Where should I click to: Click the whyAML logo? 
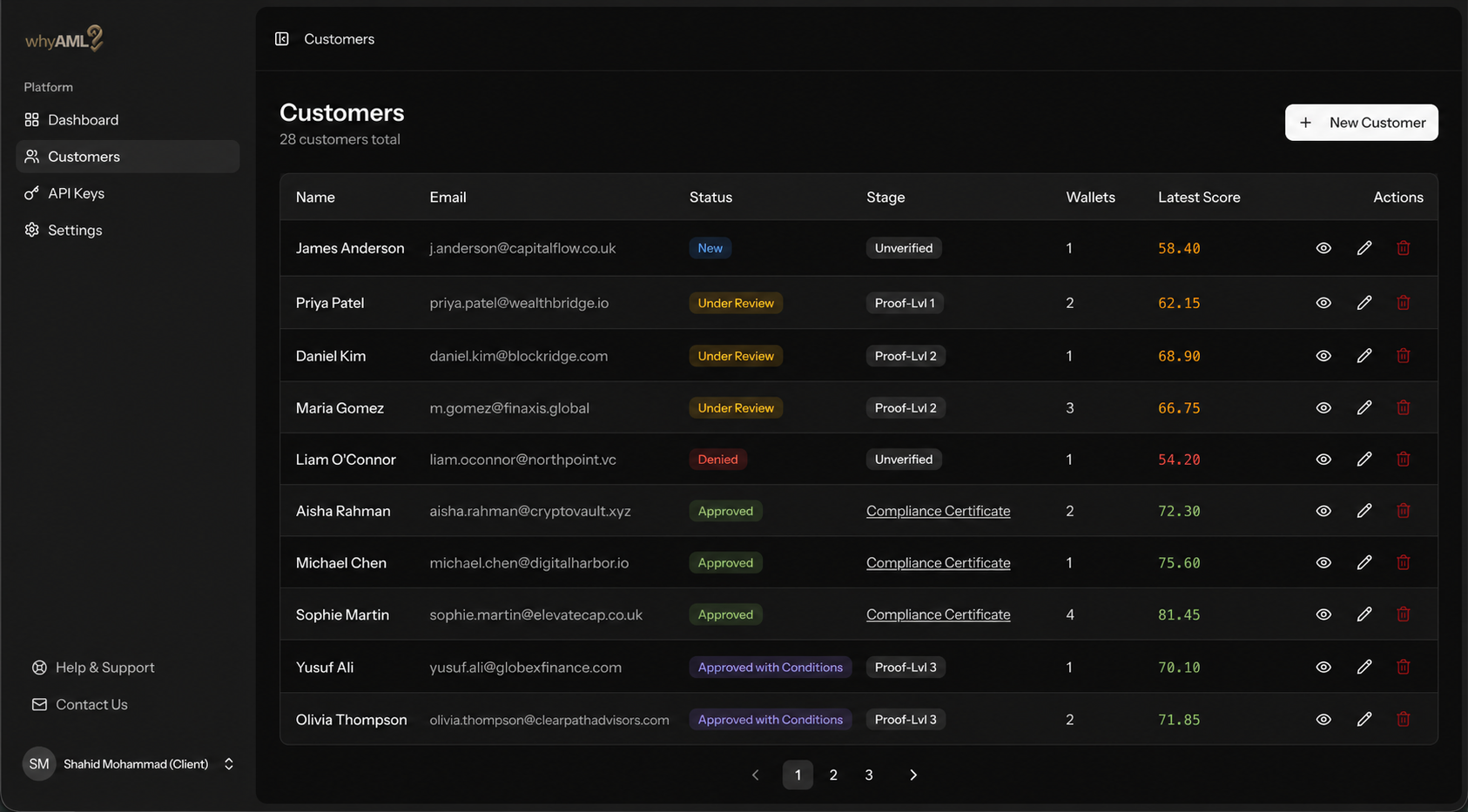[64, 38]
